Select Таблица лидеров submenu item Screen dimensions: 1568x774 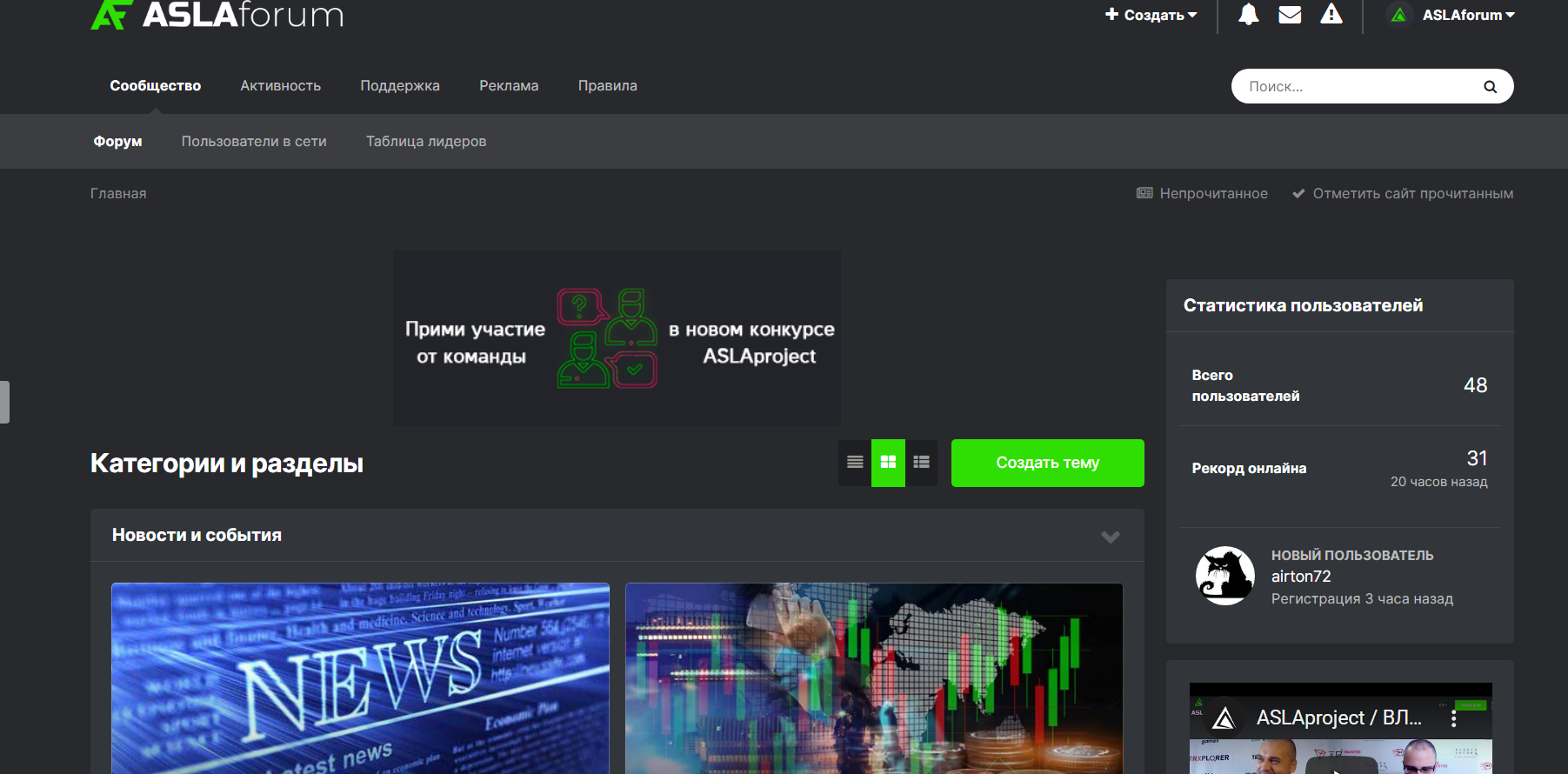click(x=426, y=141)
